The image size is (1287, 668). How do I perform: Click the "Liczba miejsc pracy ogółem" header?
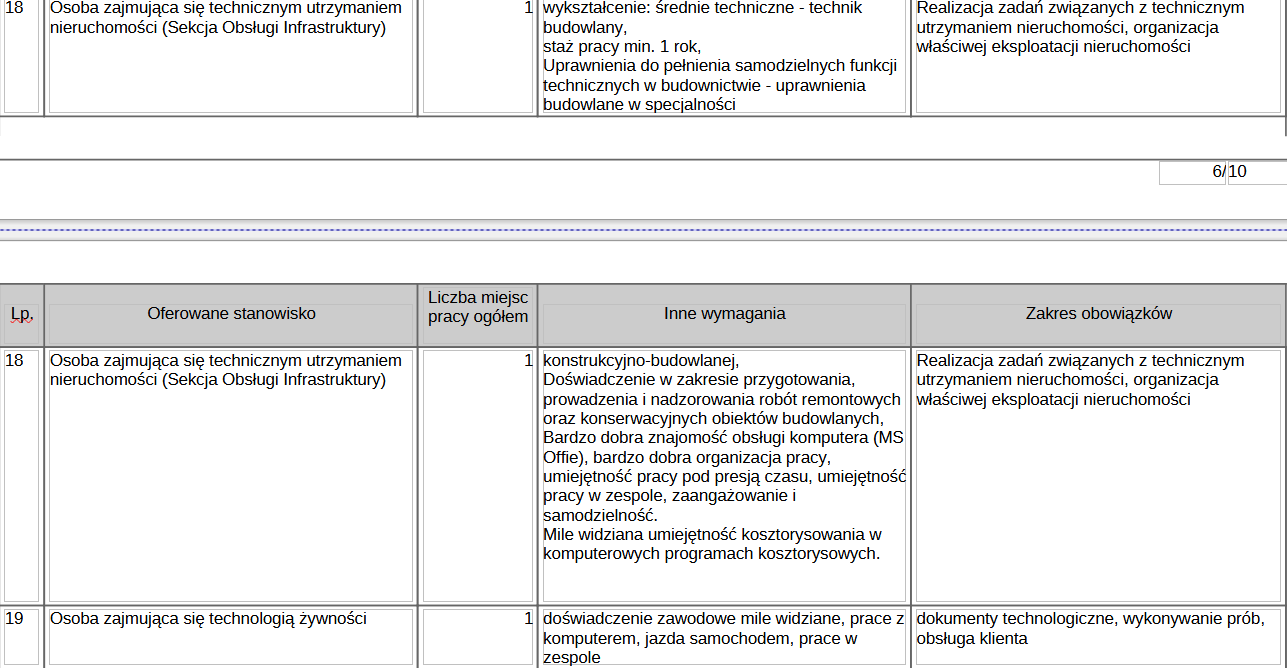click(x=477, y=307)
